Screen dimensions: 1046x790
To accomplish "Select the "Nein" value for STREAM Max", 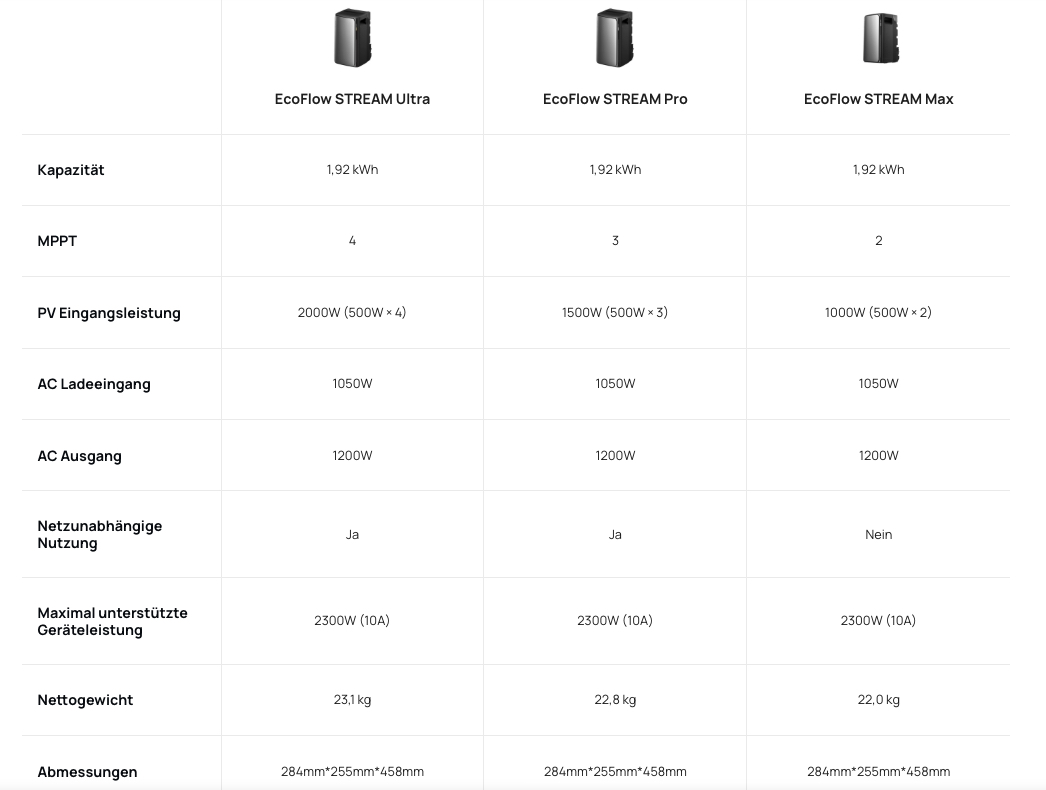I will [x=878, y=535].
